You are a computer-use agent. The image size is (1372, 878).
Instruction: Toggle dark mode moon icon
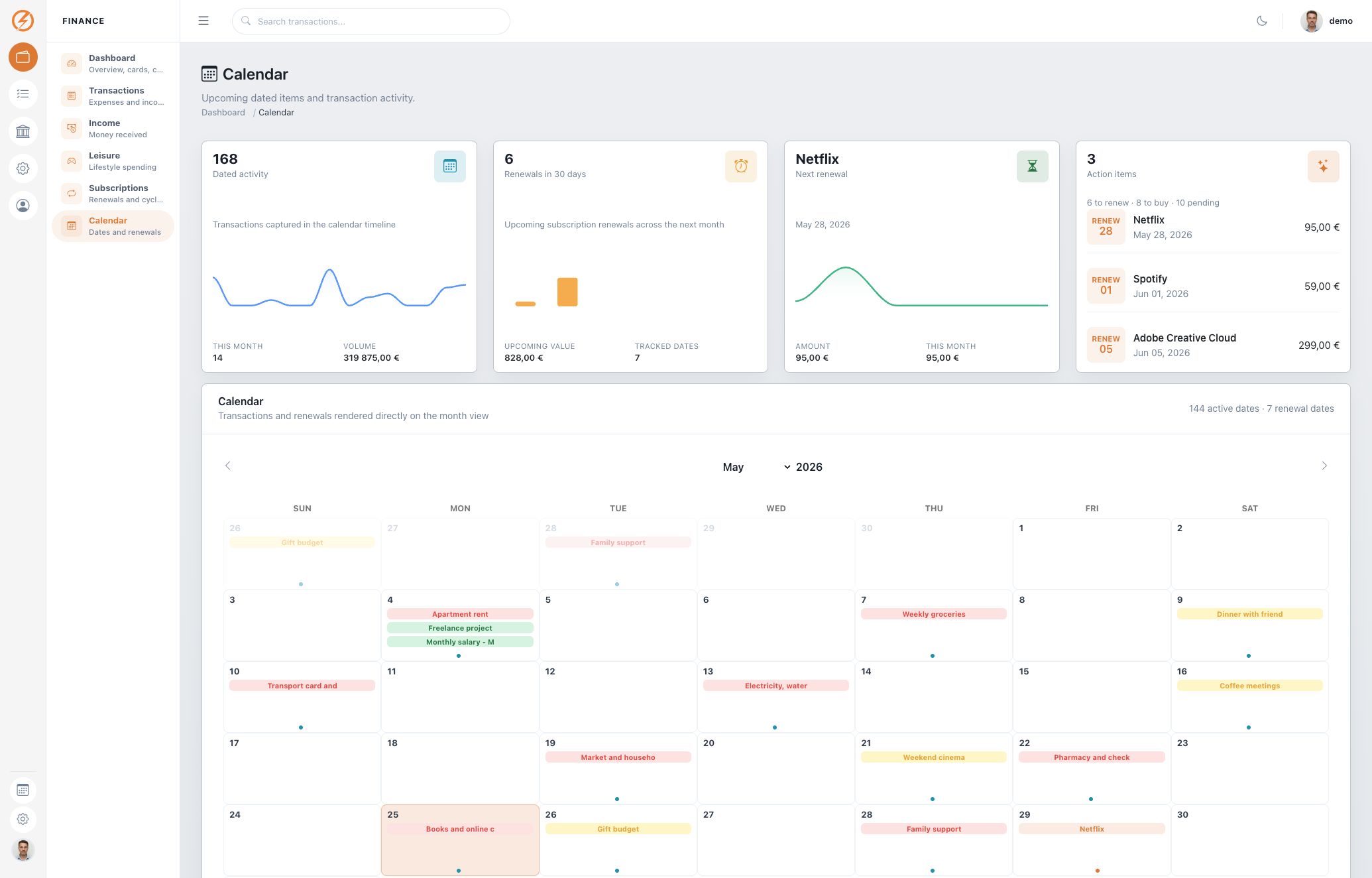1262,21
